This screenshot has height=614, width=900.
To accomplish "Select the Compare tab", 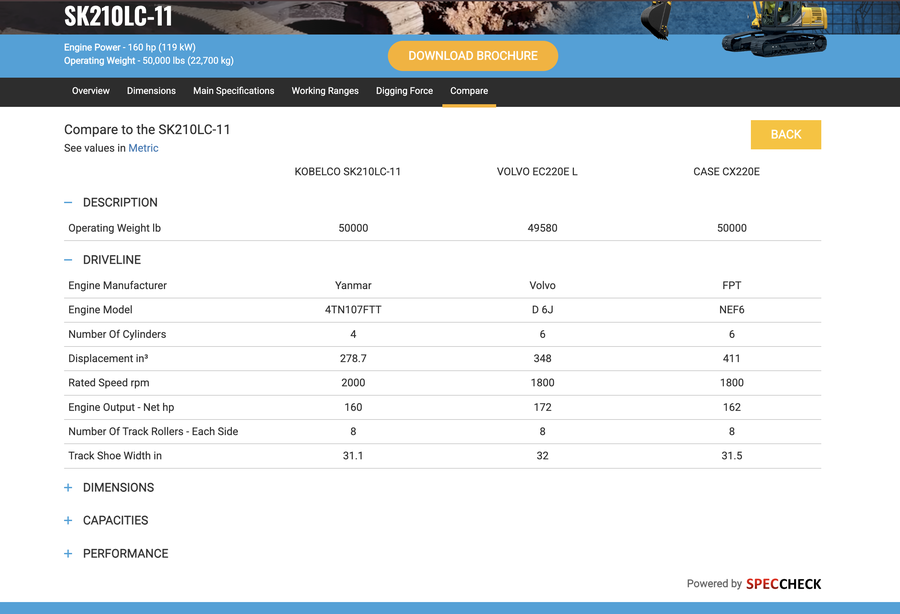I will 469,91.
